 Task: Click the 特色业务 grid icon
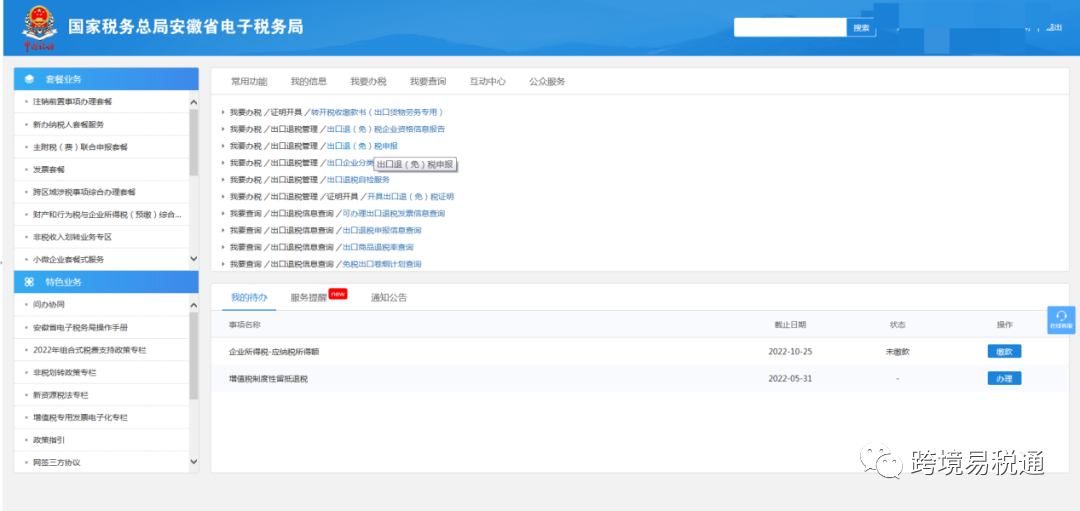(x=29, y=282)
